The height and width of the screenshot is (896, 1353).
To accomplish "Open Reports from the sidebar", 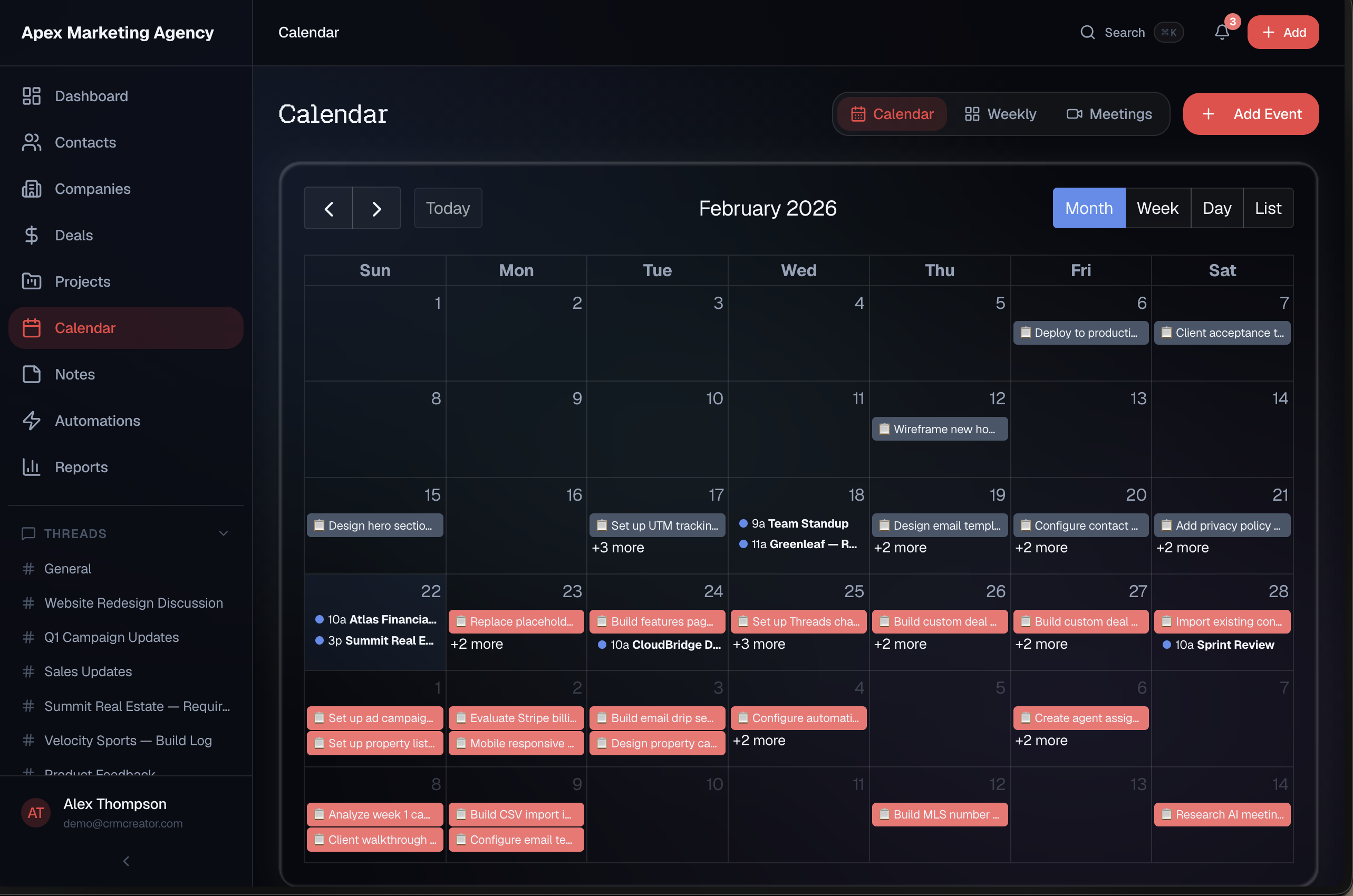I will tap(81, 467).
